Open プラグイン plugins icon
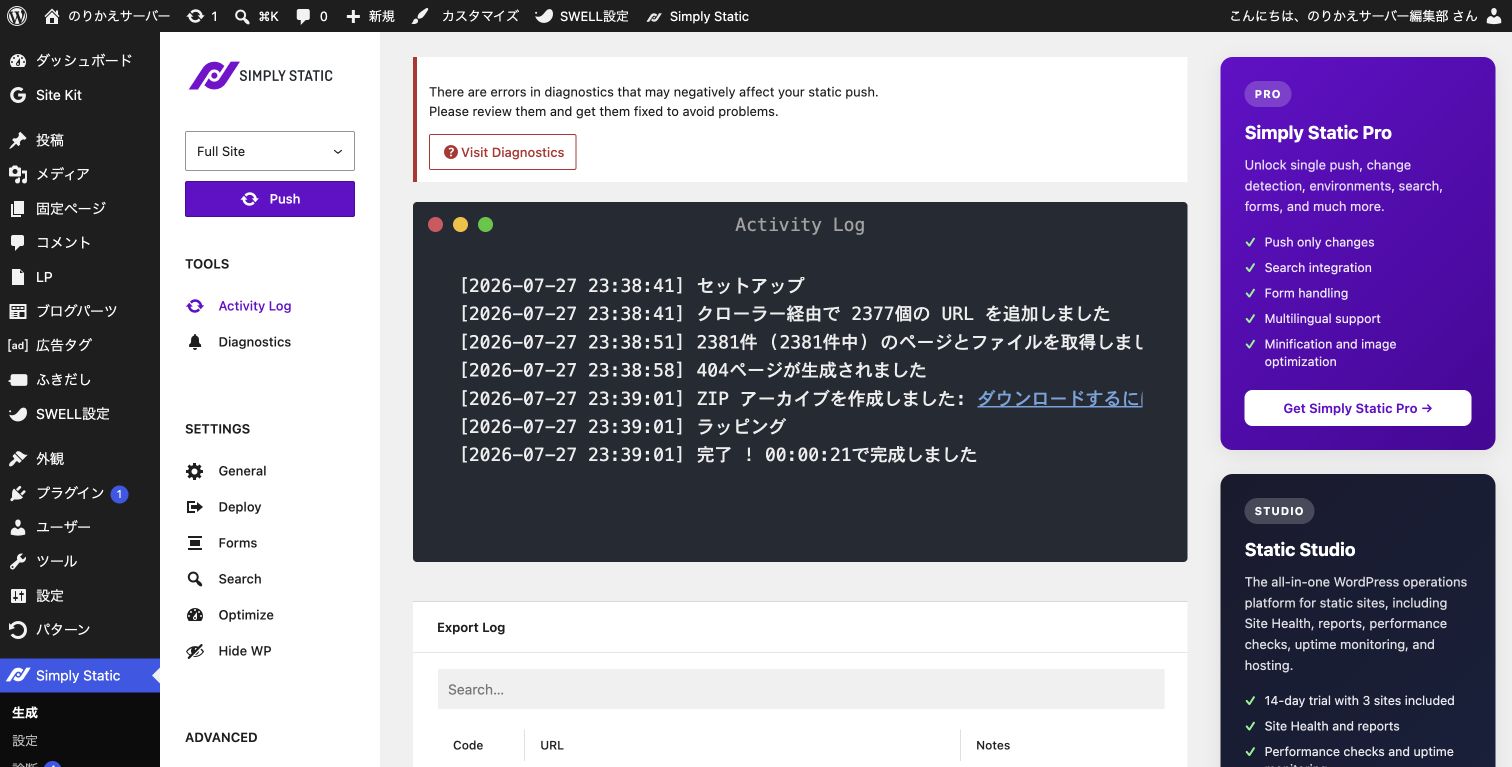This screenshot has width=1512, height=767. coord(18,493)
